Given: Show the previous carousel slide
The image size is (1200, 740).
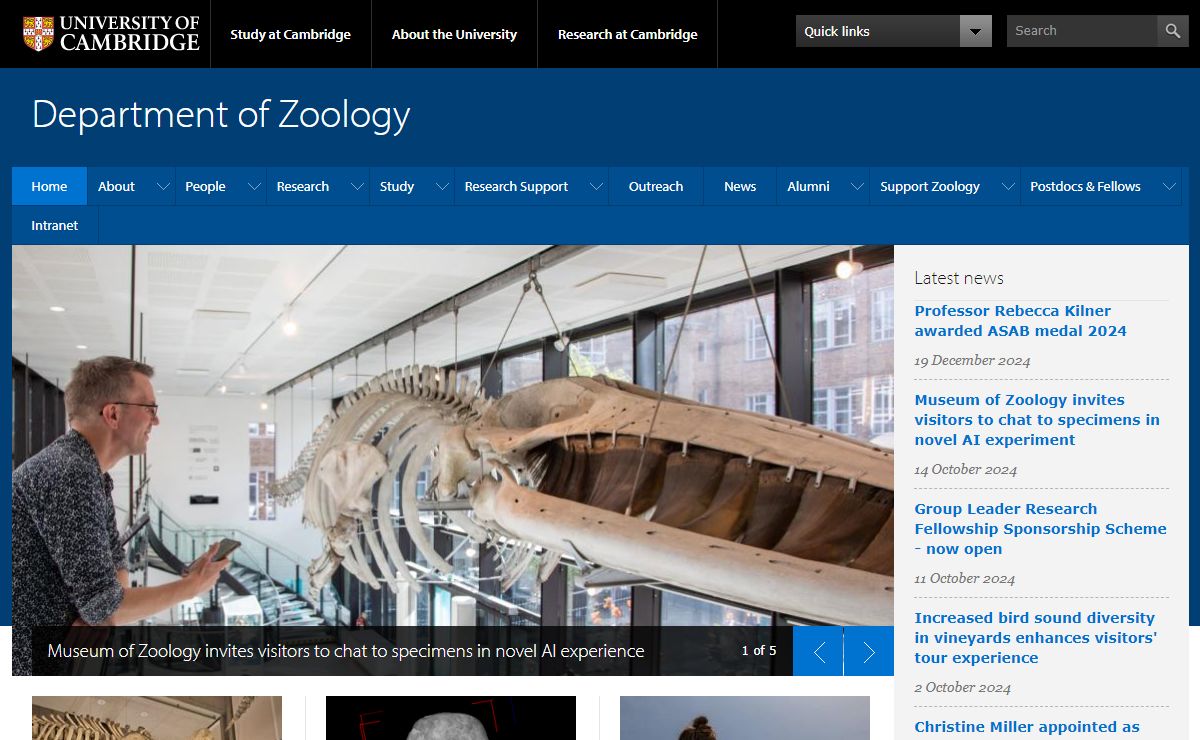Looking at the screenshot, I should click(818, 652).
